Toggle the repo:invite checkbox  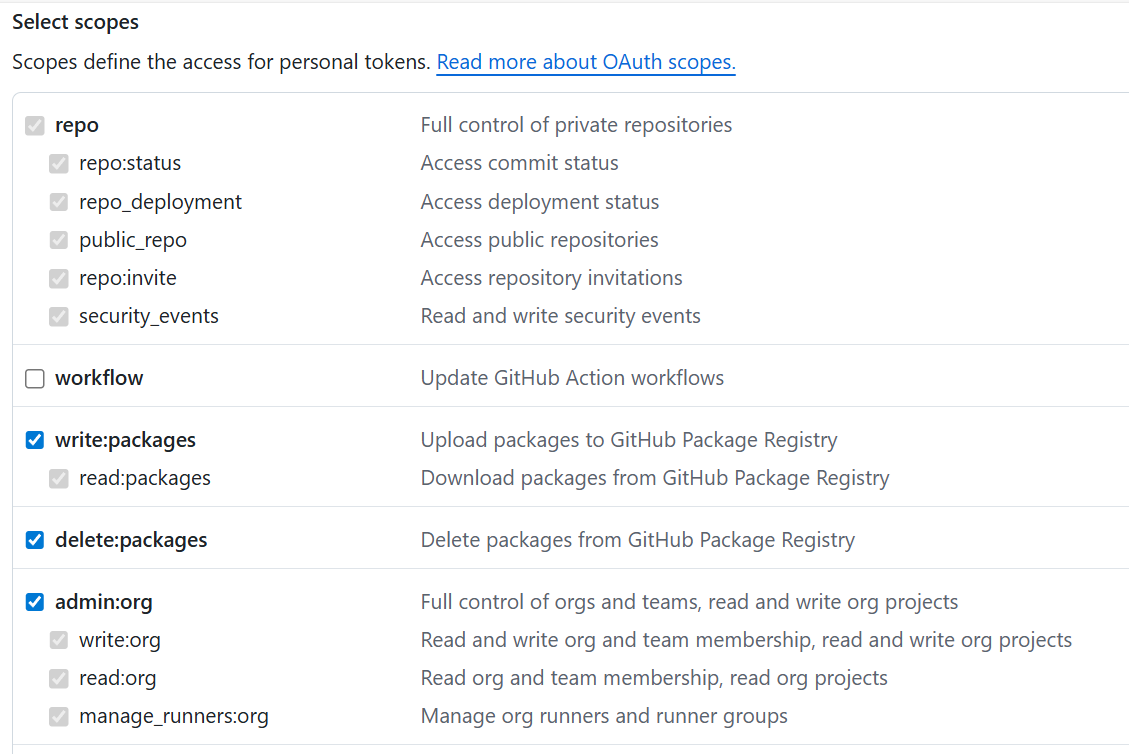pos(59,278)
